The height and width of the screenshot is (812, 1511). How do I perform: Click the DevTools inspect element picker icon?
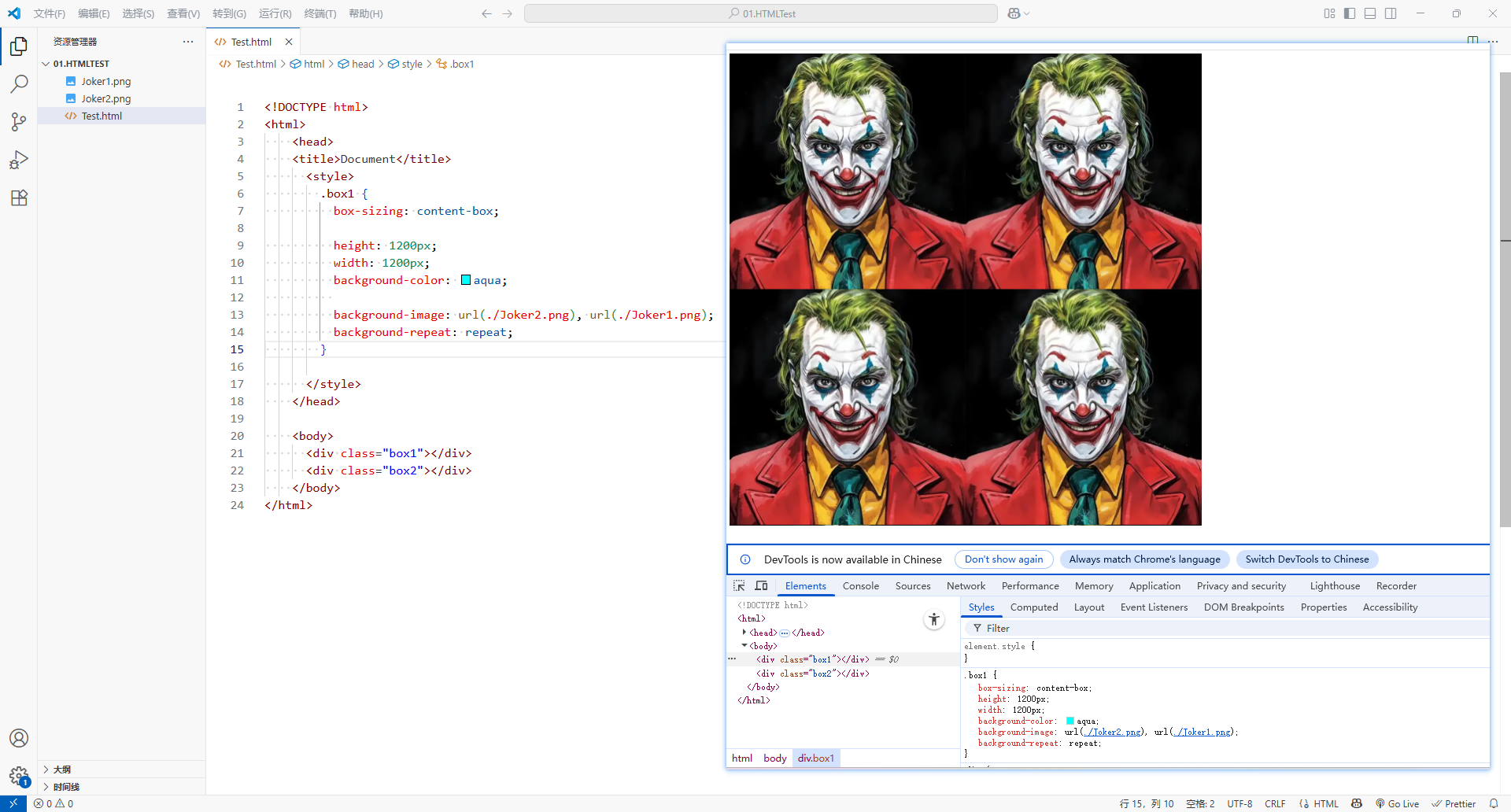(739, 585)
